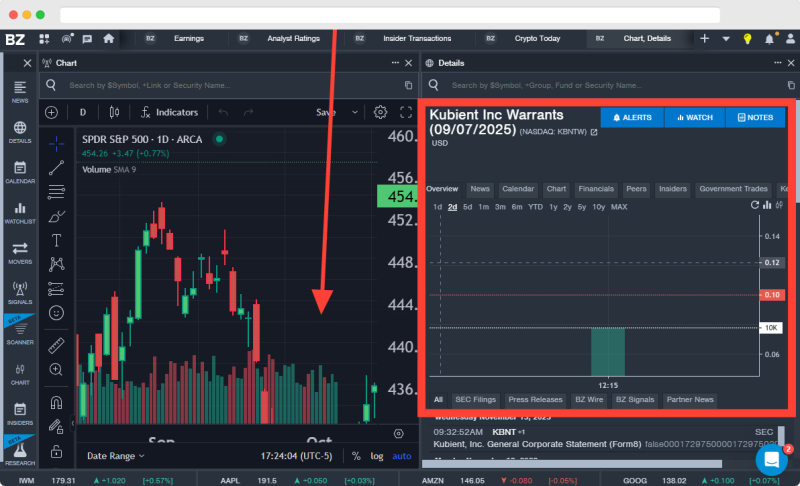Select the zoom in tool
The image size is (800, 486).
(56, 369)
